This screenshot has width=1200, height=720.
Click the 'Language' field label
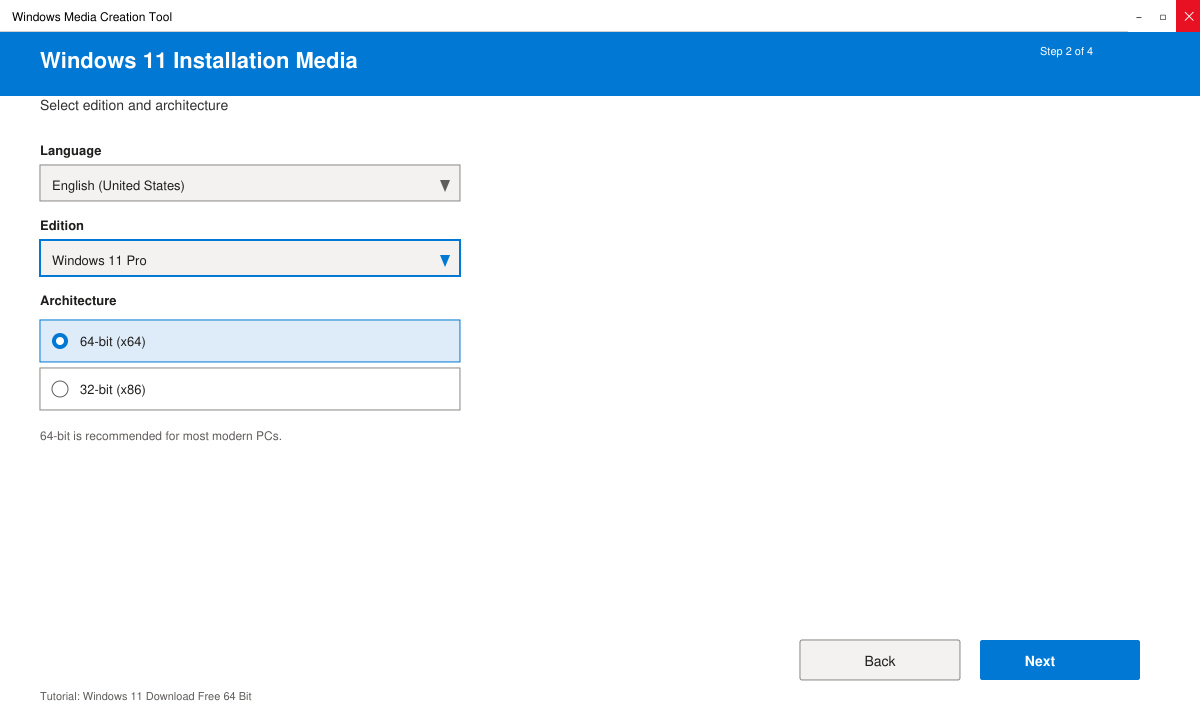(71, 151)
